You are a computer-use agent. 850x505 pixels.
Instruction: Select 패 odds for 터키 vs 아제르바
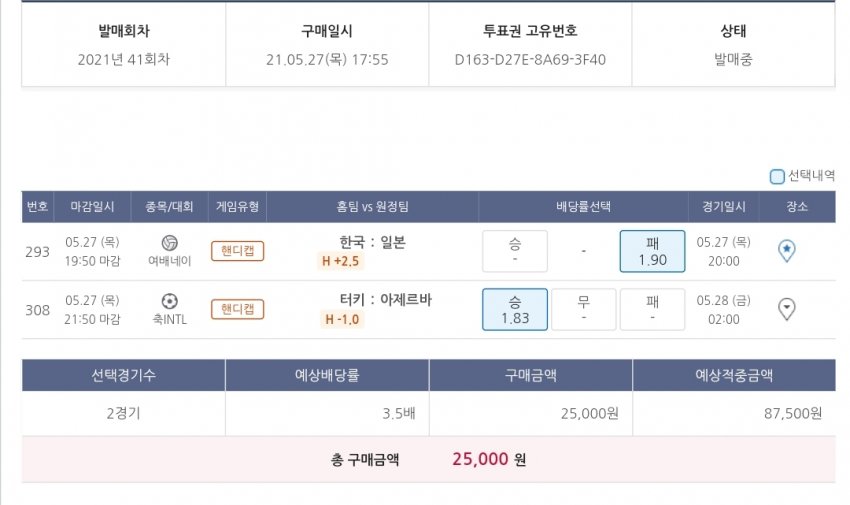652,309
